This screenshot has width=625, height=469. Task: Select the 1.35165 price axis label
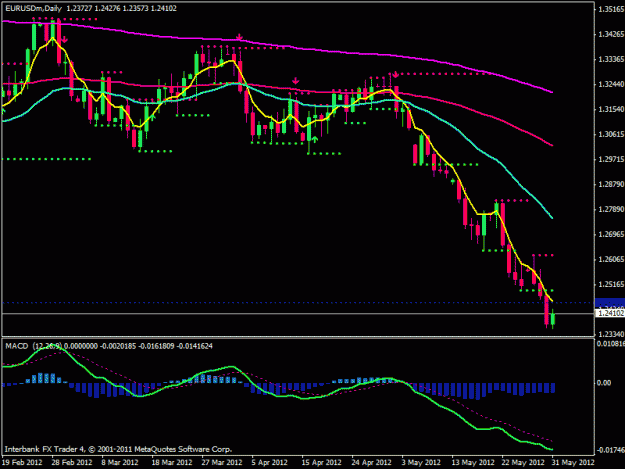click(611, 9)
